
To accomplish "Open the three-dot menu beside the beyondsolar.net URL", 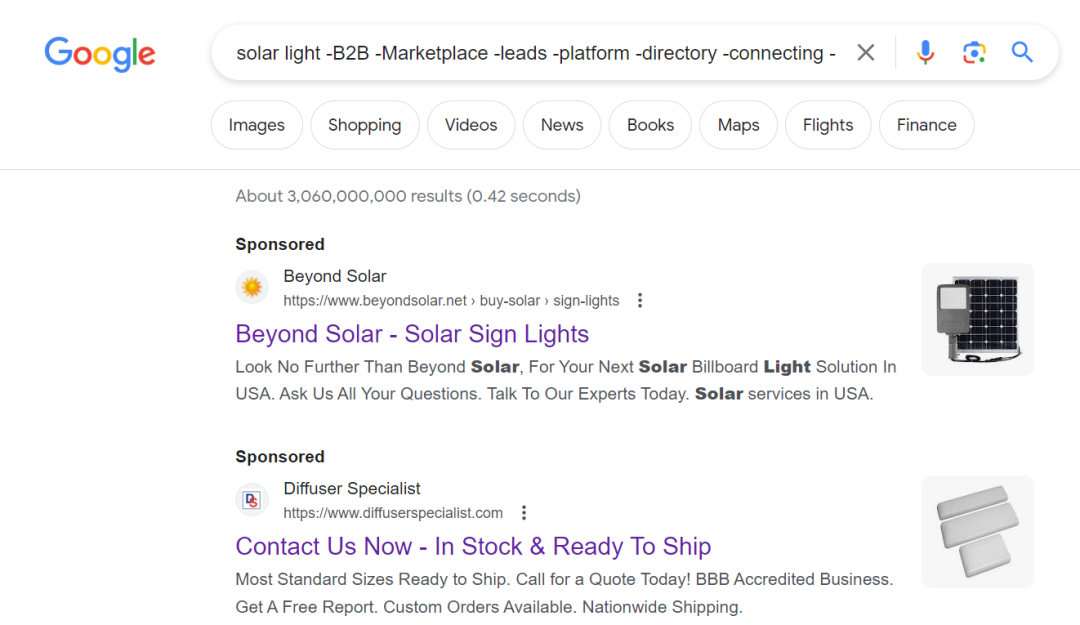I will (641, 300).
